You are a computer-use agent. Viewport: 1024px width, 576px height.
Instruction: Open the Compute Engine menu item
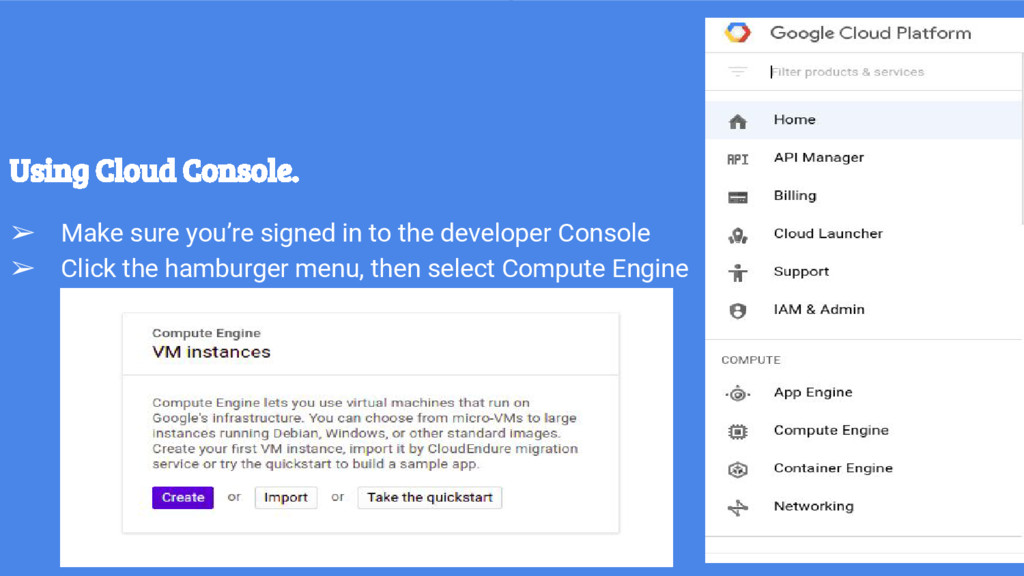863,430
